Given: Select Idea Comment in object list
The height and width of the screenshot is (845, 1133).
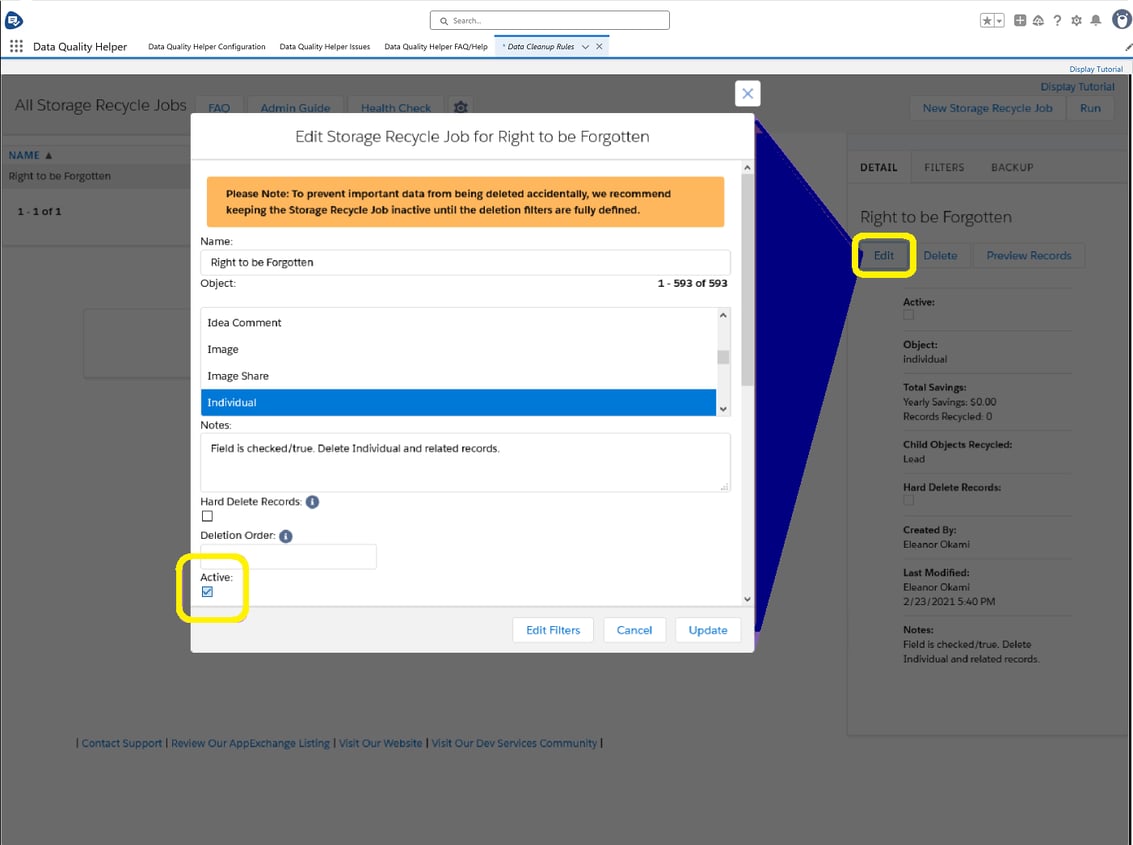Looking at the screenshot, I should point(458,323).
